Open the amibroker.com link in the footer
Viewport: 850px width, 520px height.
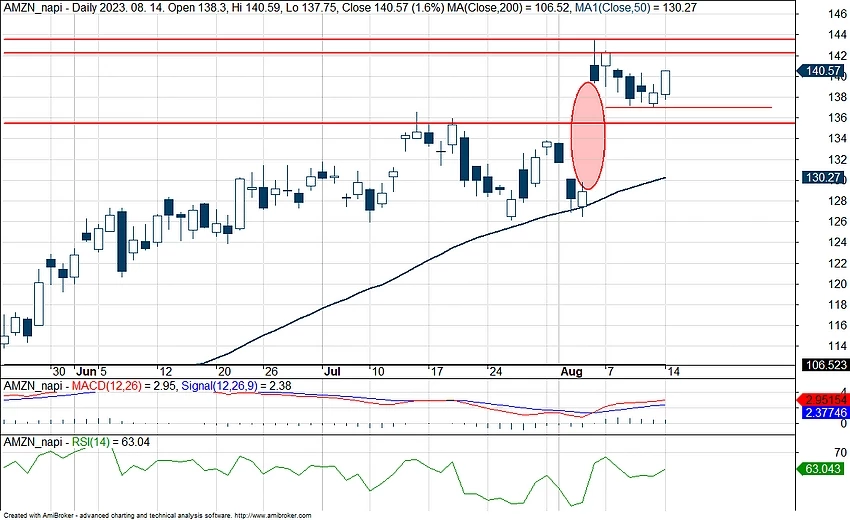click(x=273, y=516)
